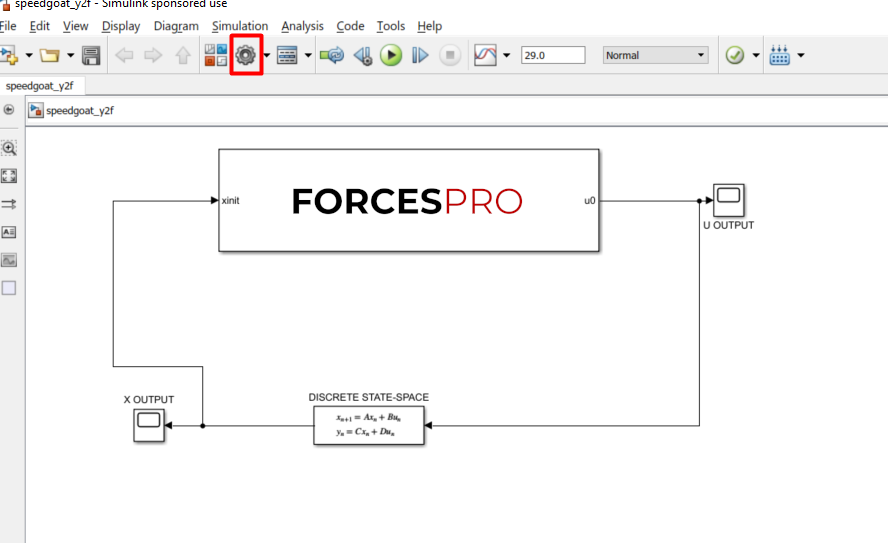The width and height of the screenshot is (888, 543).
Task: Open the Simulation Data Inspector icon
Action: tap(485, 55)
